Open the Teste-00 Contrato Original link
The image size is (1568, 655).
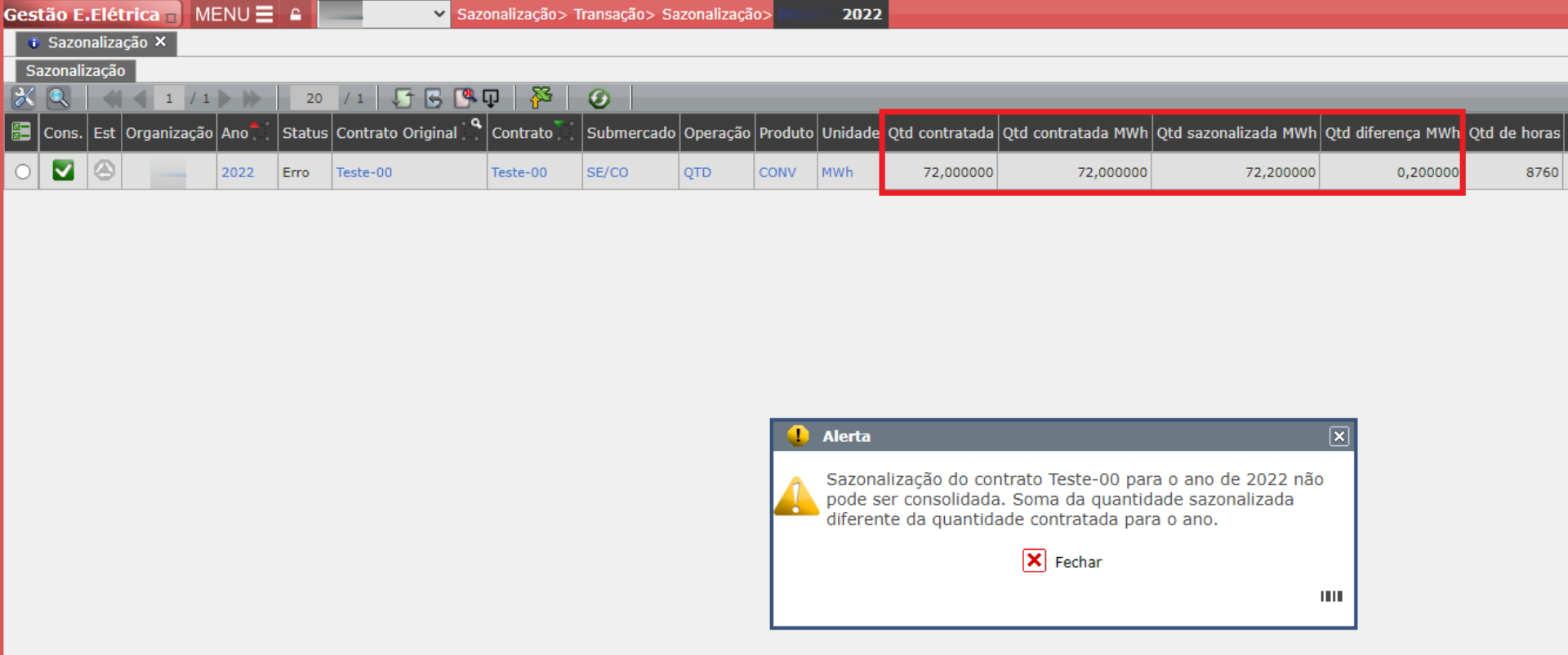364,172
